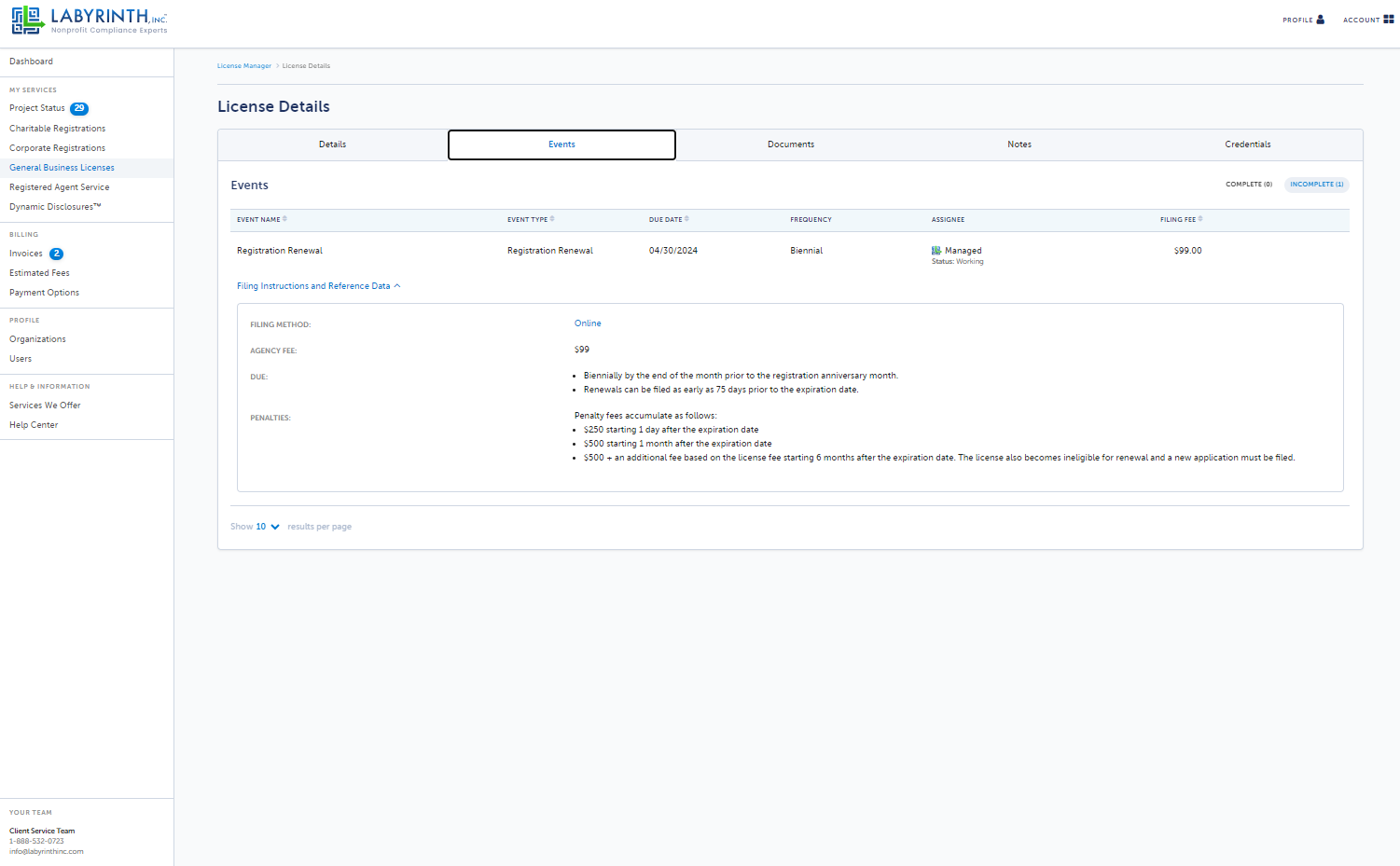Click the 1-888-532-0723 phone number
Viewport: 1400px width, 866px height.
pyautogui.click(x=37, y=841)
